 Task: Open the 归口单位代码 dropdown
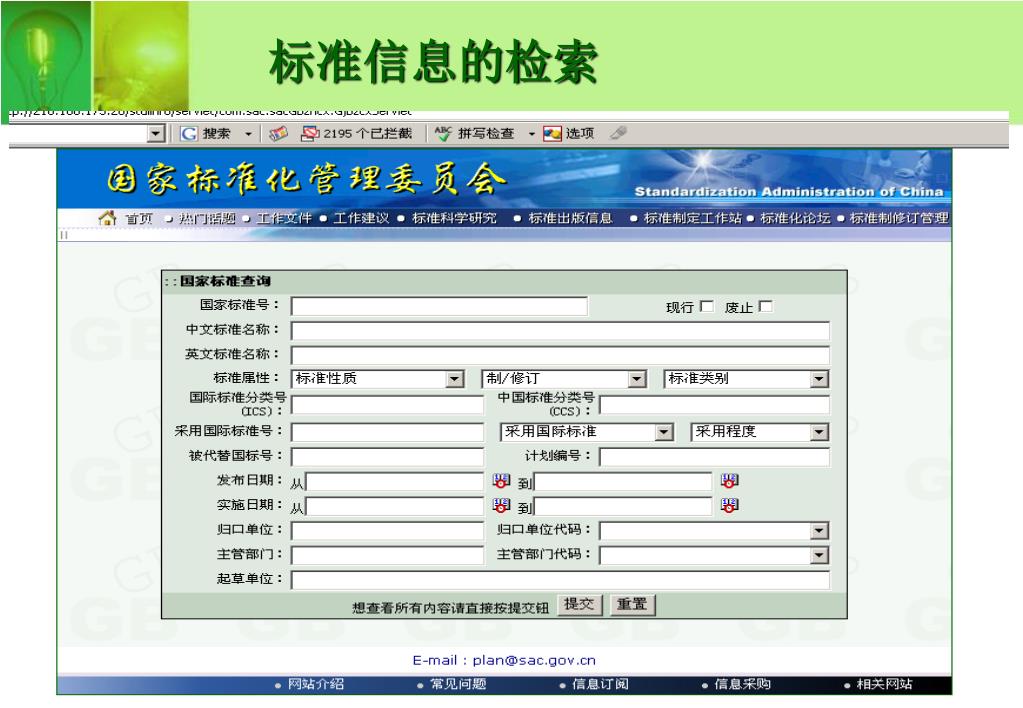tap(714, 531)
